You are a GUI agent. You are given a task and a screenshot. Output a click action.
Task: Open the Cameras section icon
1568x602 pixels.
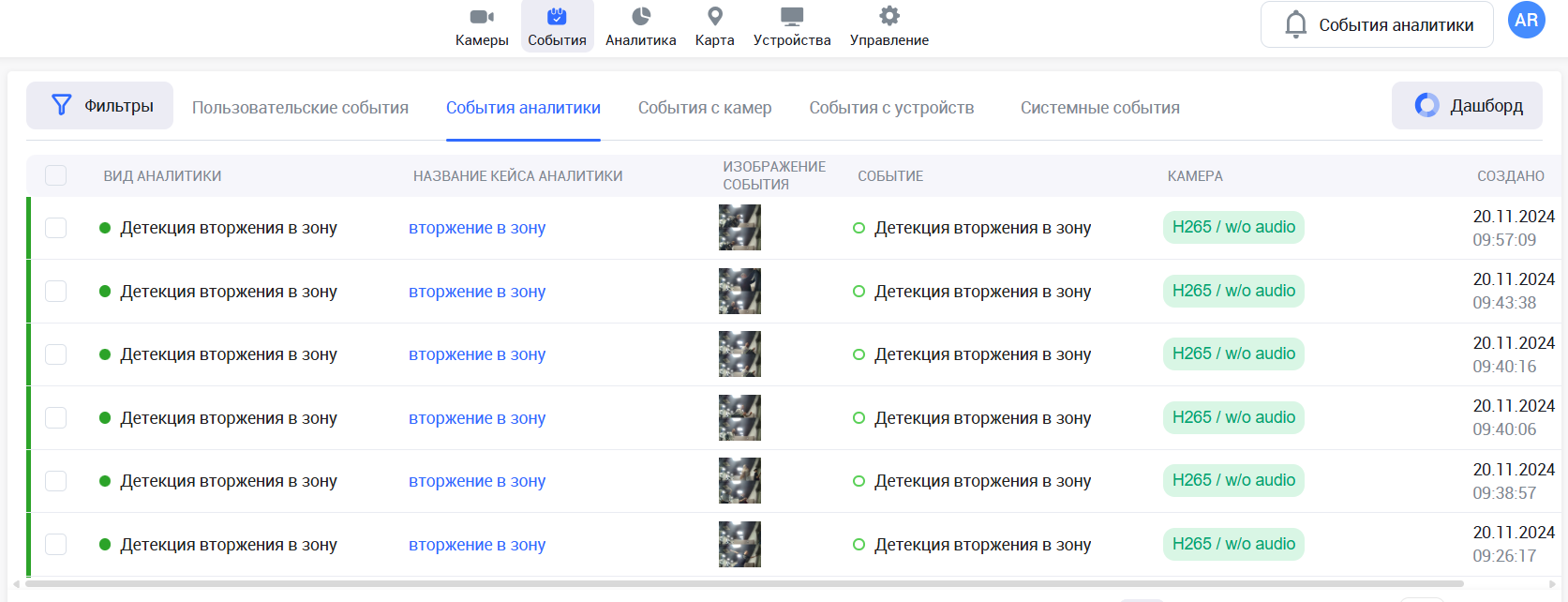[x=482, y=17]
